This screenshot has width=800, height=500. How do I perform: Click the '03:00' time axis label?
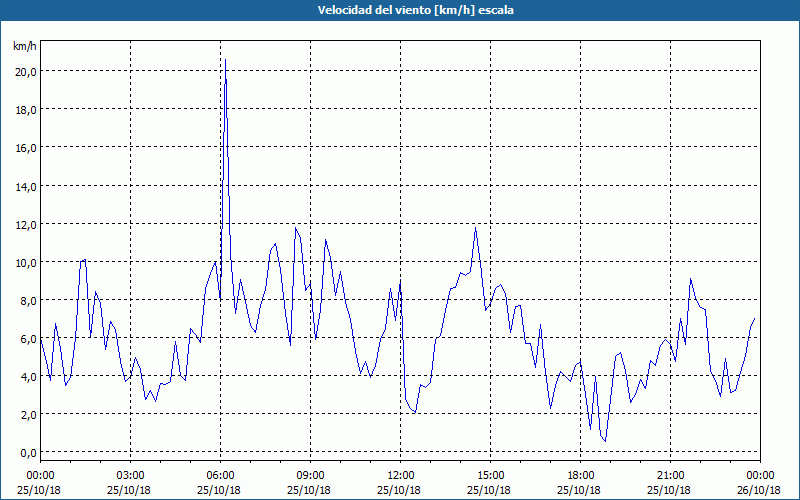point(130,476)
